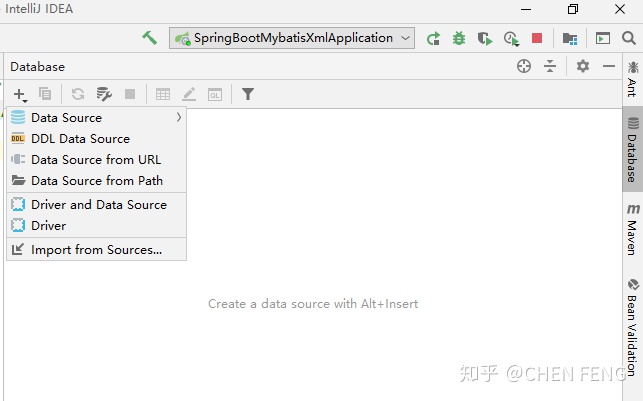Minimize the IntelliJ IDEA window
The height and width of the screenshot is (401, 643).
526,9
